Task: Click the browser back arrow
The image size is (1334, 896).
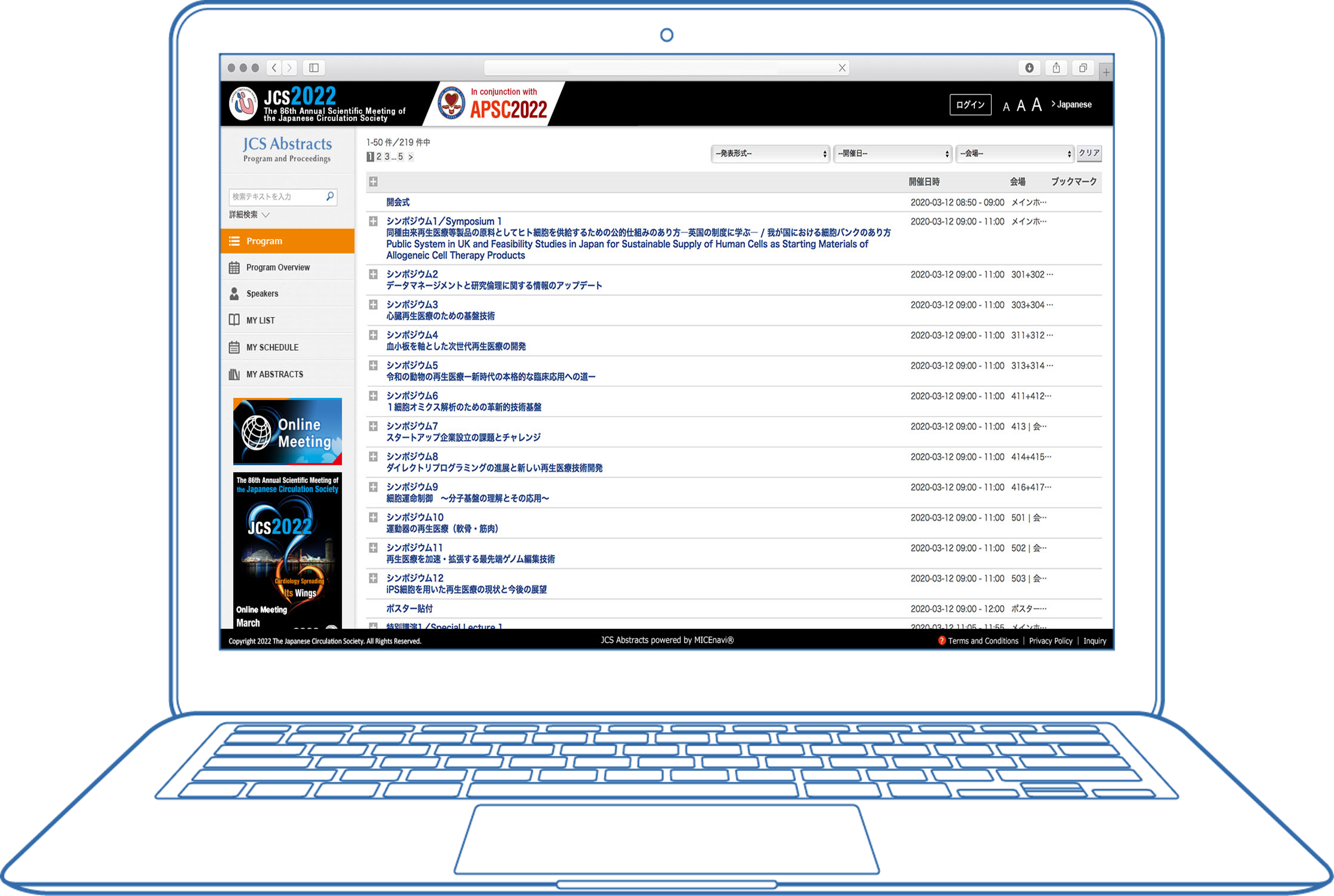Action: pyautogui.click(x=274, y=68)
